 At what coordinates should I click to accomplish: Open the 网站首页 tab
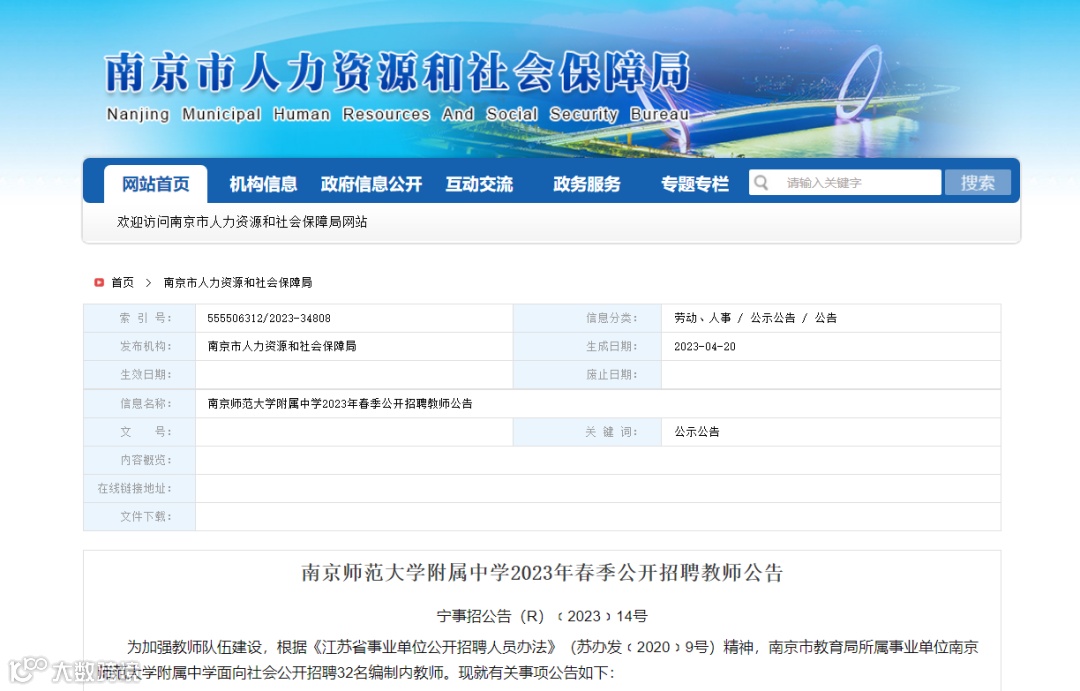click(x=156, y=184)
